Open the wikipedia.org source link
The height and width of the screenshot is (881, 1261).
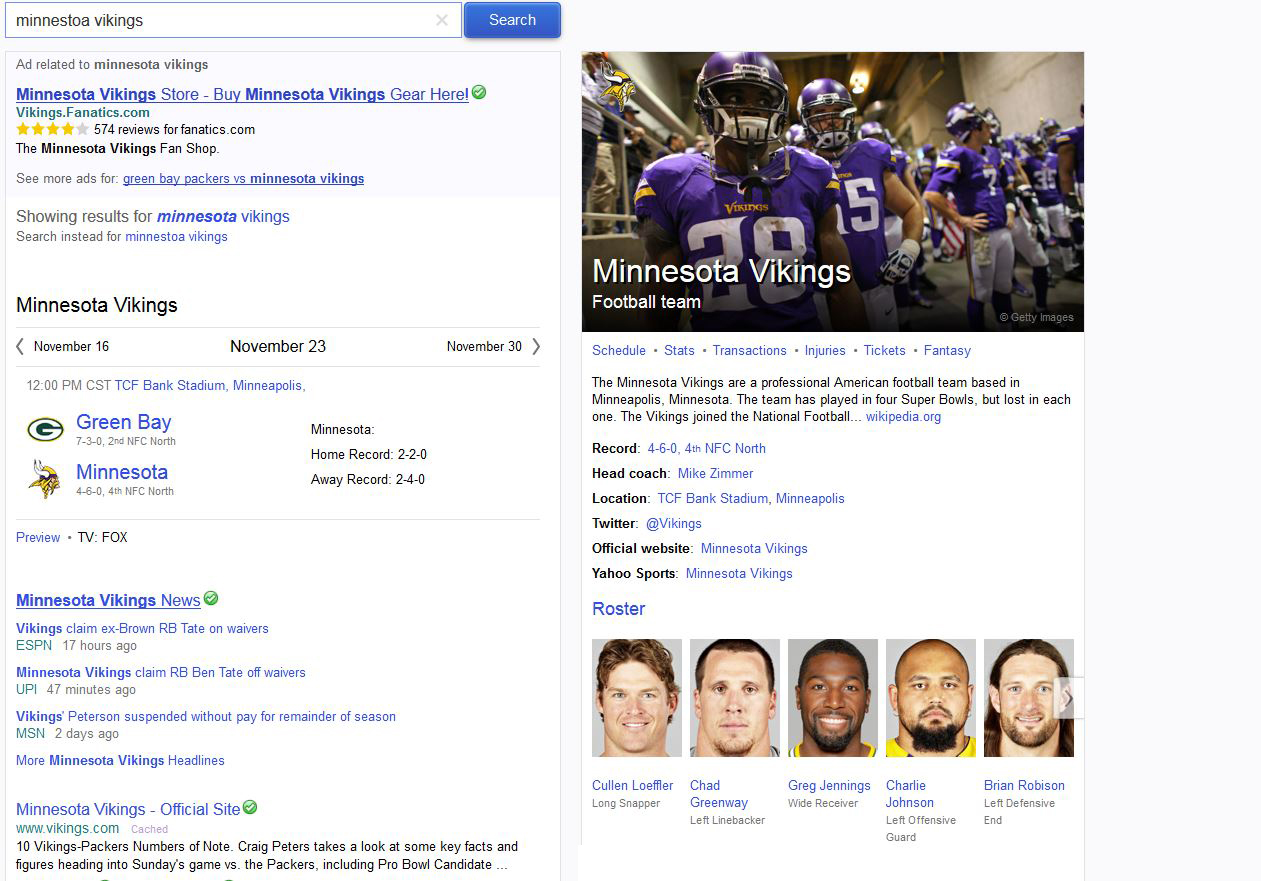click(903, 417)
